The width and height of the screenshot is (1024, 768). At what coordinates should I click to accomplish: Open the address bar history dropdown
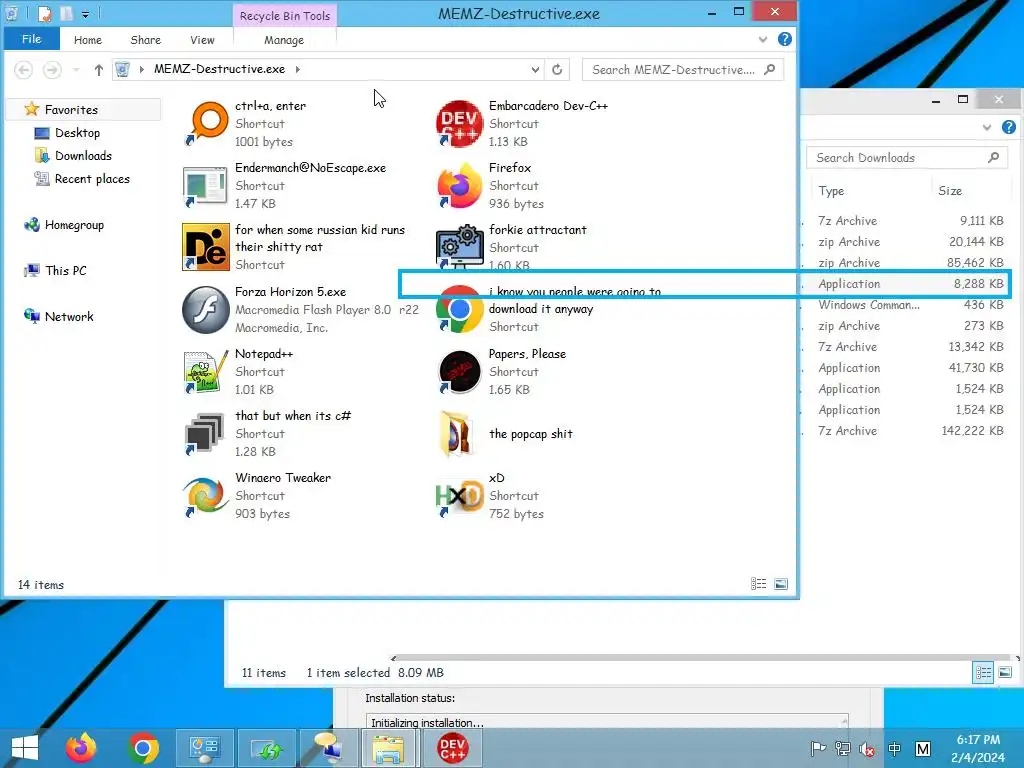coord(535,69)
